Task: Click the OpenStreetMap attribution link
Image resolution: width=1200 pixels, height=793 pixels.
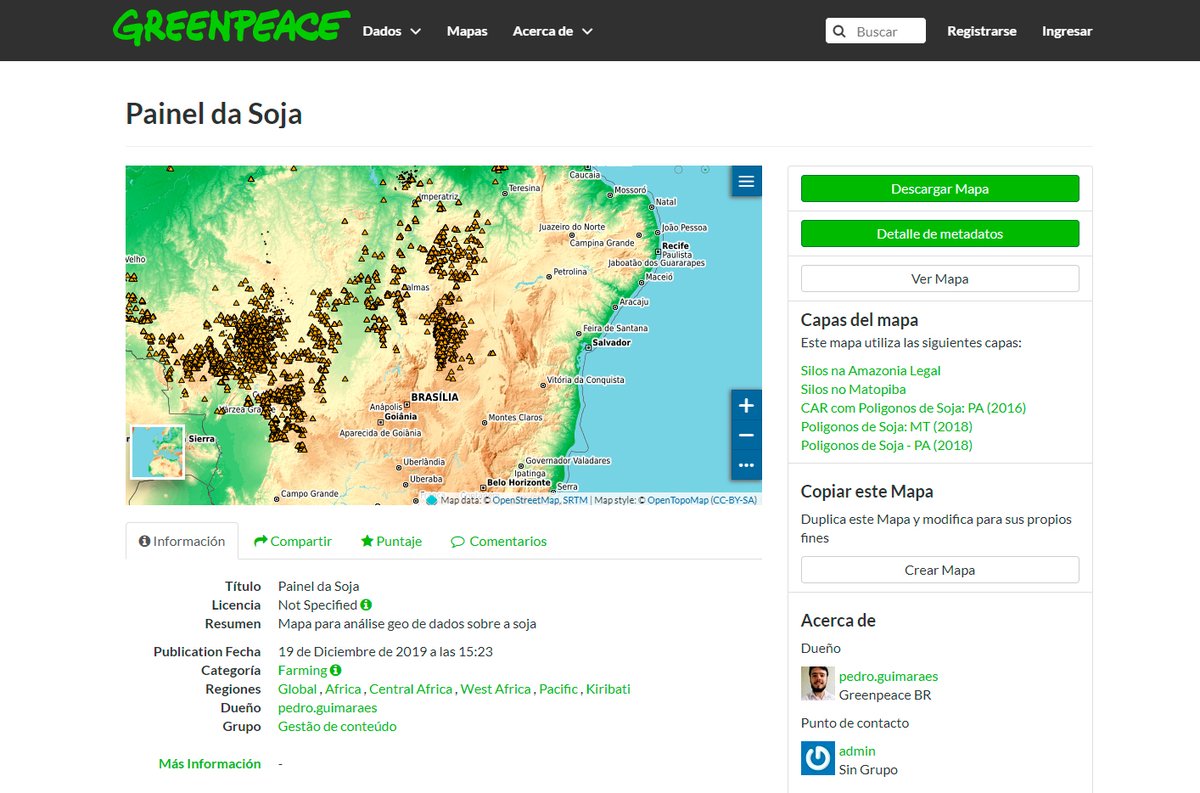Action: point(525,500)
